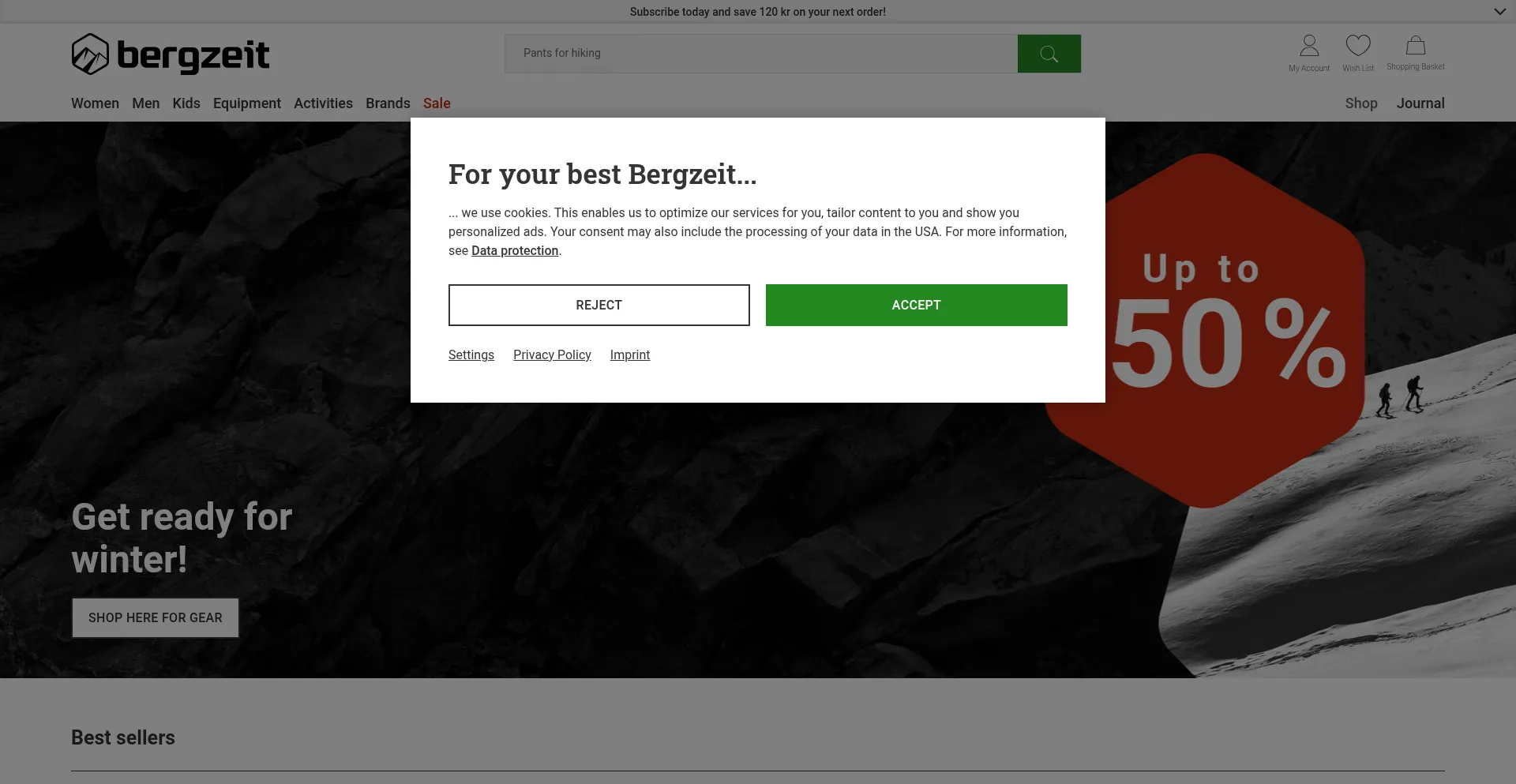Click the Bergzeit logo
The height and width of the screenshot is (784, 1516).
point(171,54)
